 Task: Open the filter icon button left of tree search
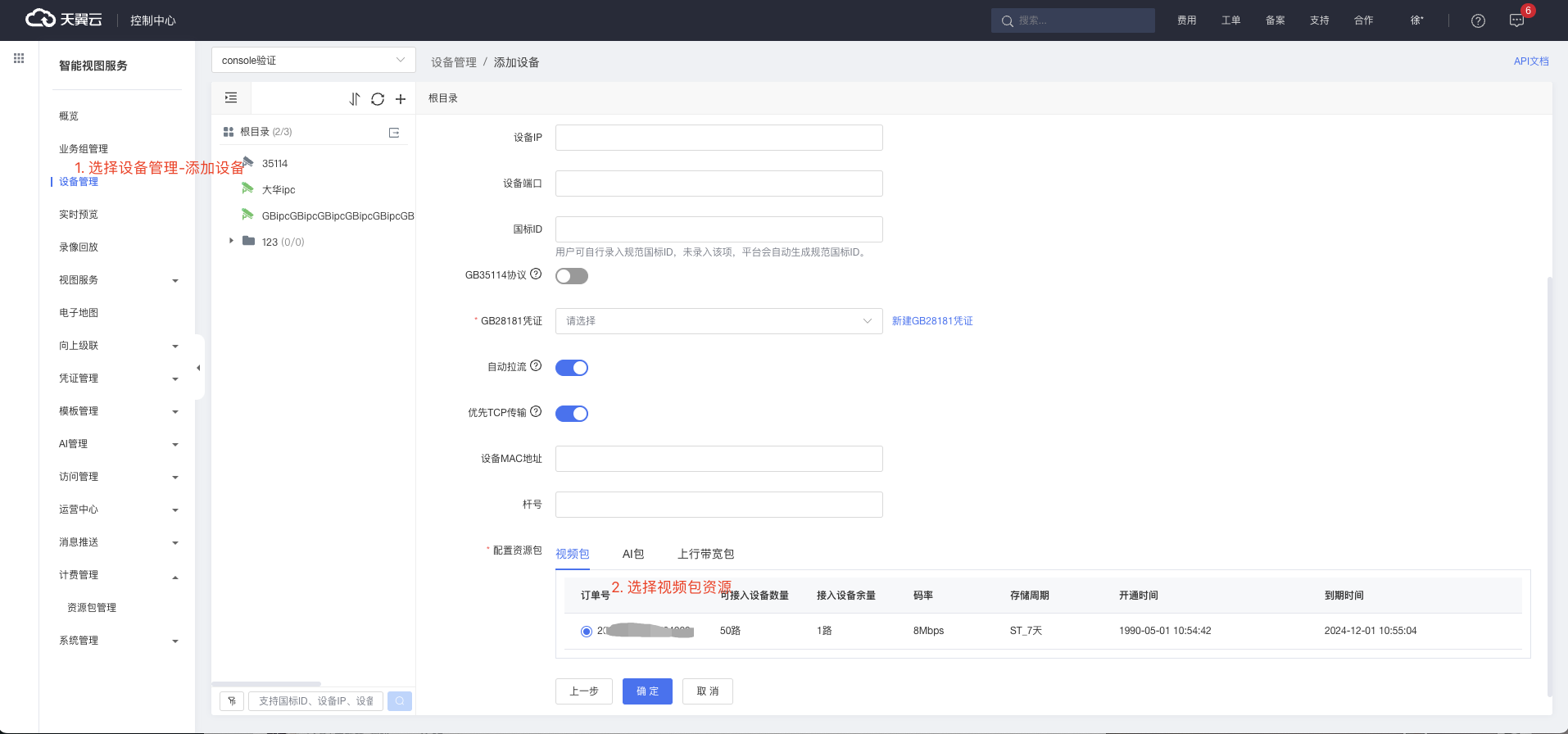click(232, 701)
